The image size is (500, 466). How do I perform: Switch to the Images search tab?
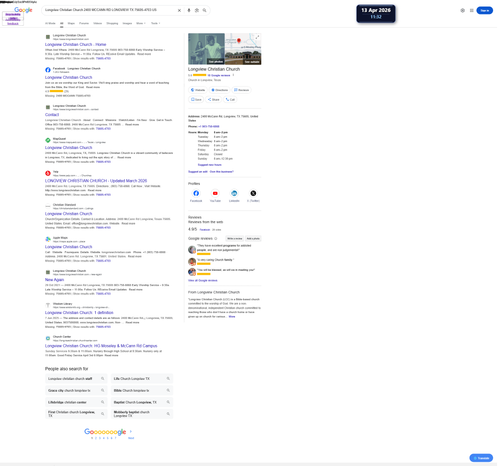(127, 23)
